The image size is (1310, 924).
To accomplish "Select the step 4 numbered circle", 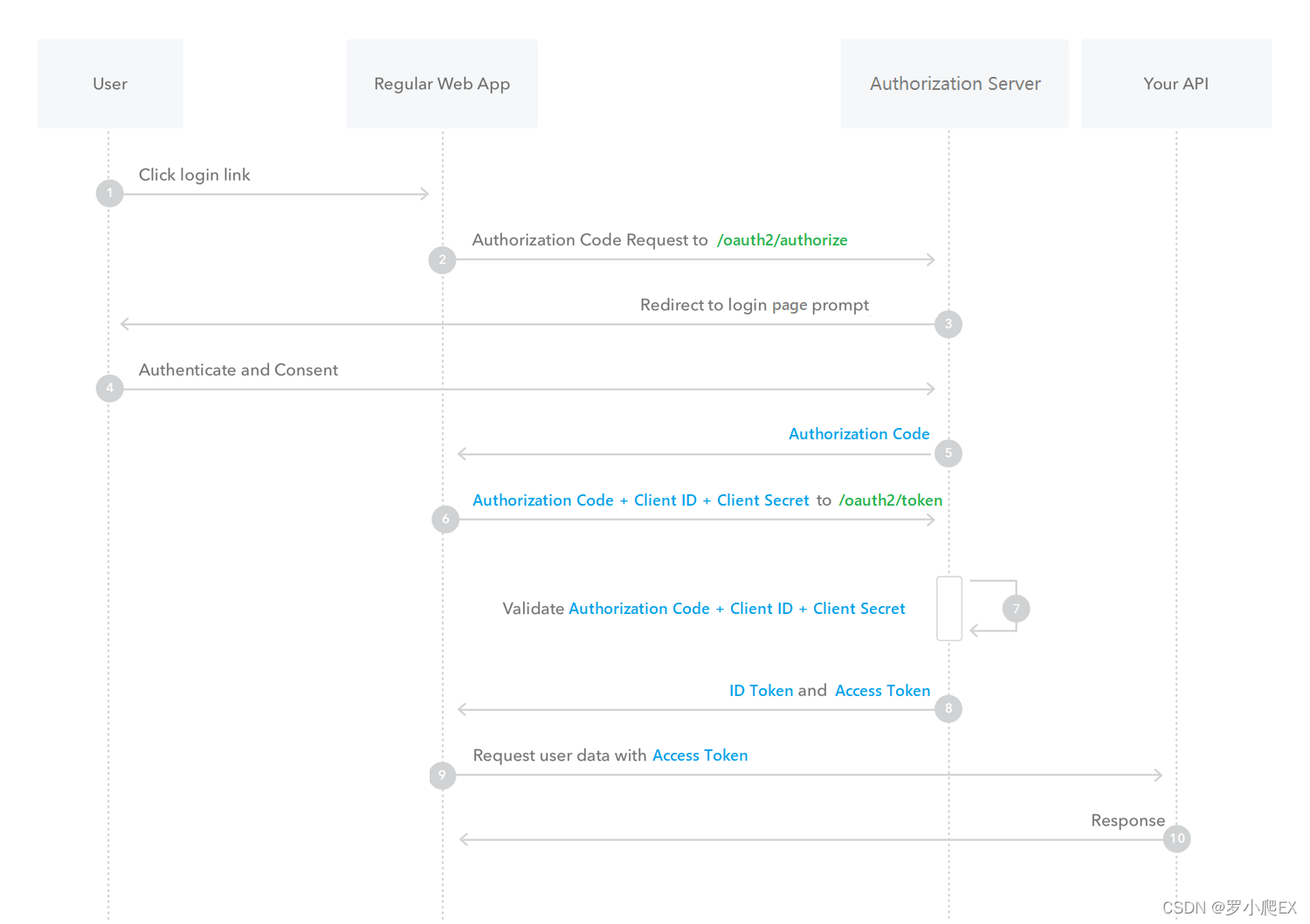I will (109, 388).
